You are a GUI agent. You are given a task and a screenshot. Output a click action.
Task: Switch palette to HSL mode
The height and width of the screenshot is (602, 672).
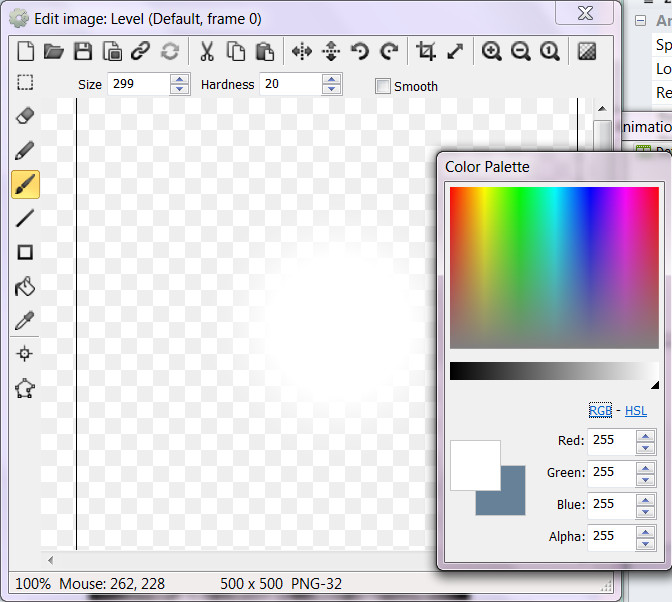click(636, 411)
